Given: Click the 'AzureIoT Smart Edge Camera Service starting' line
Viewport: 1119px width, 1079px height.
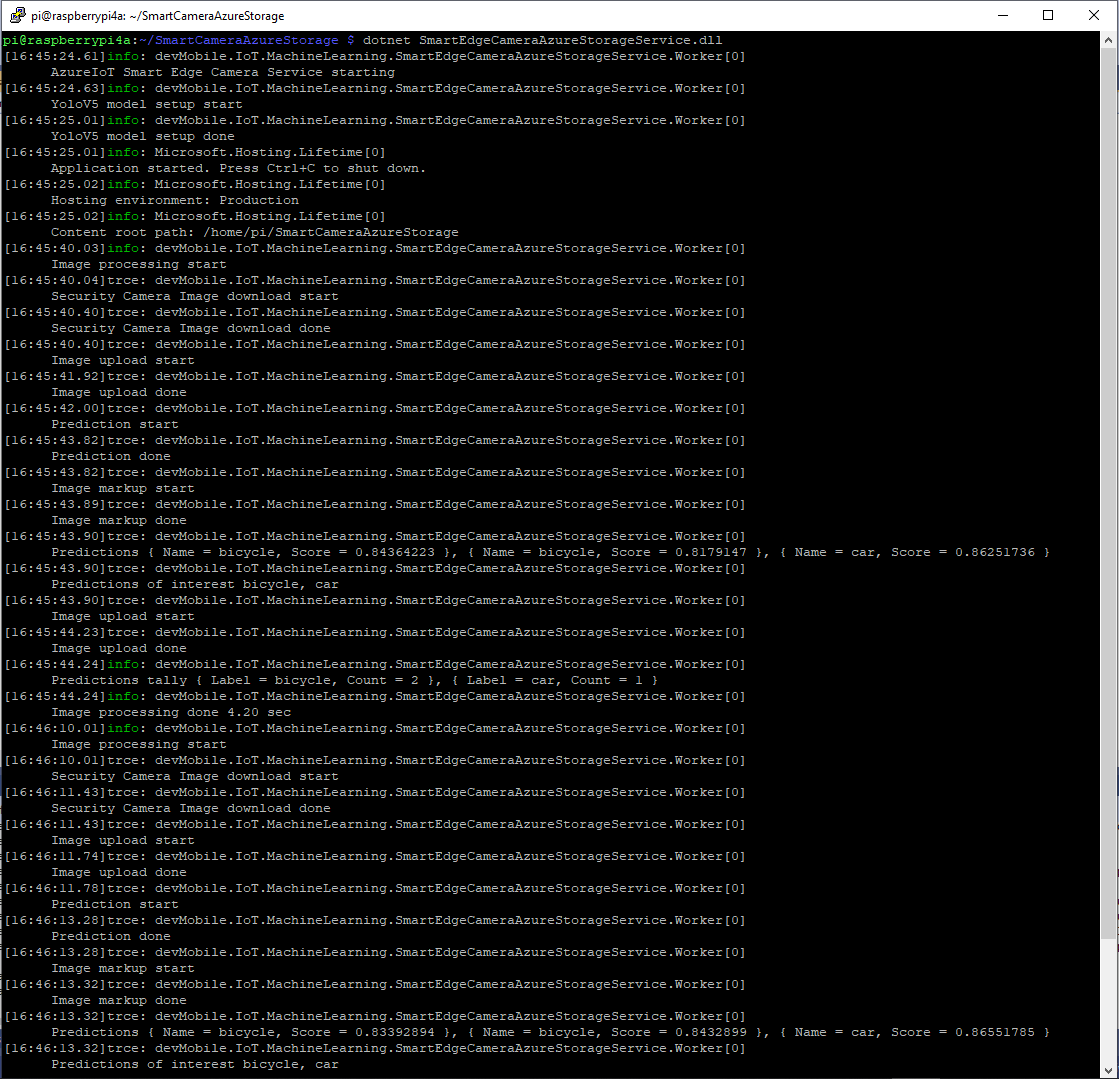Looking at the screenshot, I should pyautogui.click(x=222, y=72).
